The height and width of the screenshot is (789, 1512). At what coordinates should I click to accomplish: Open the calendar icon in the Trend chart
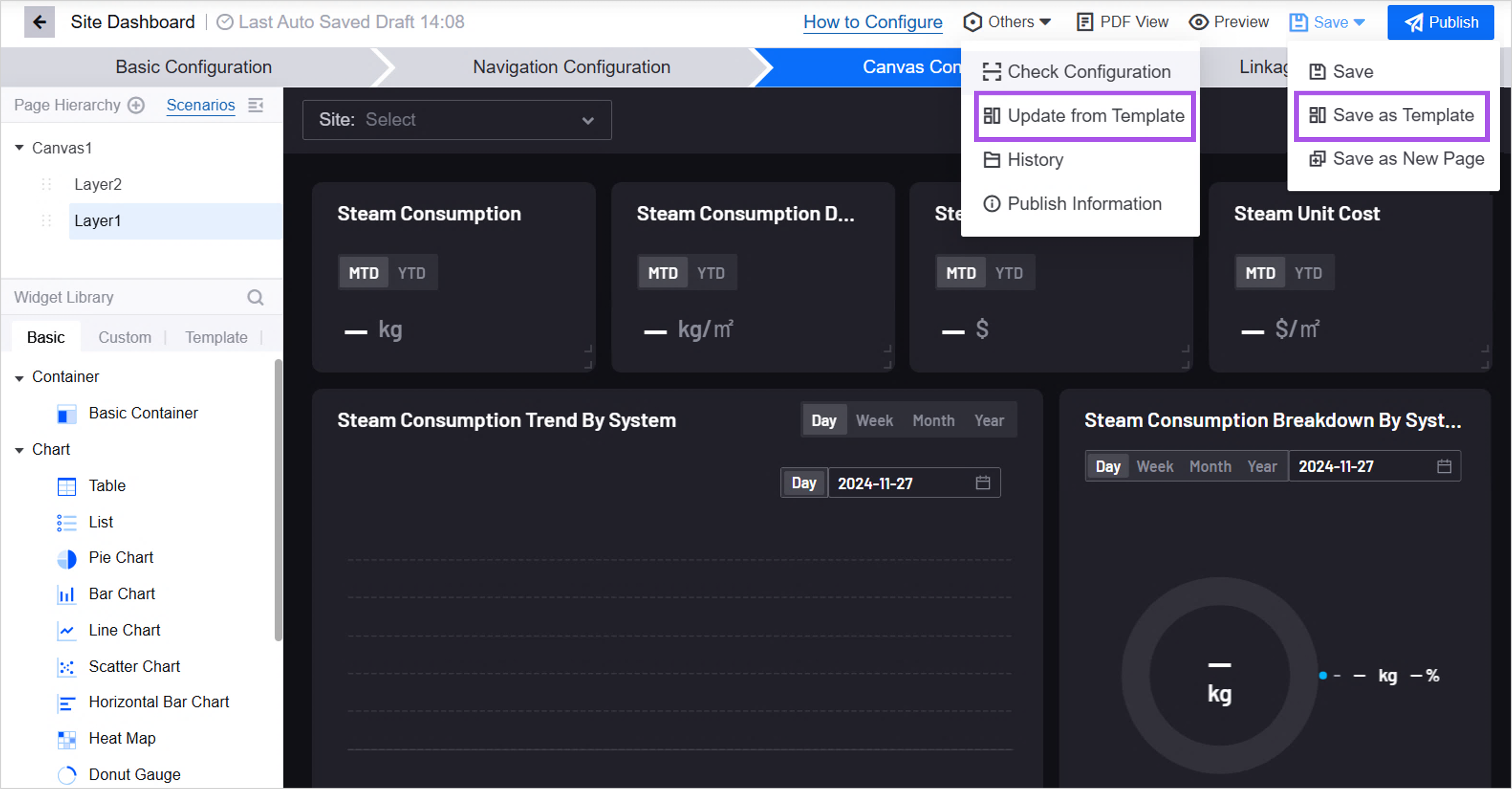(x=983, y=483)
